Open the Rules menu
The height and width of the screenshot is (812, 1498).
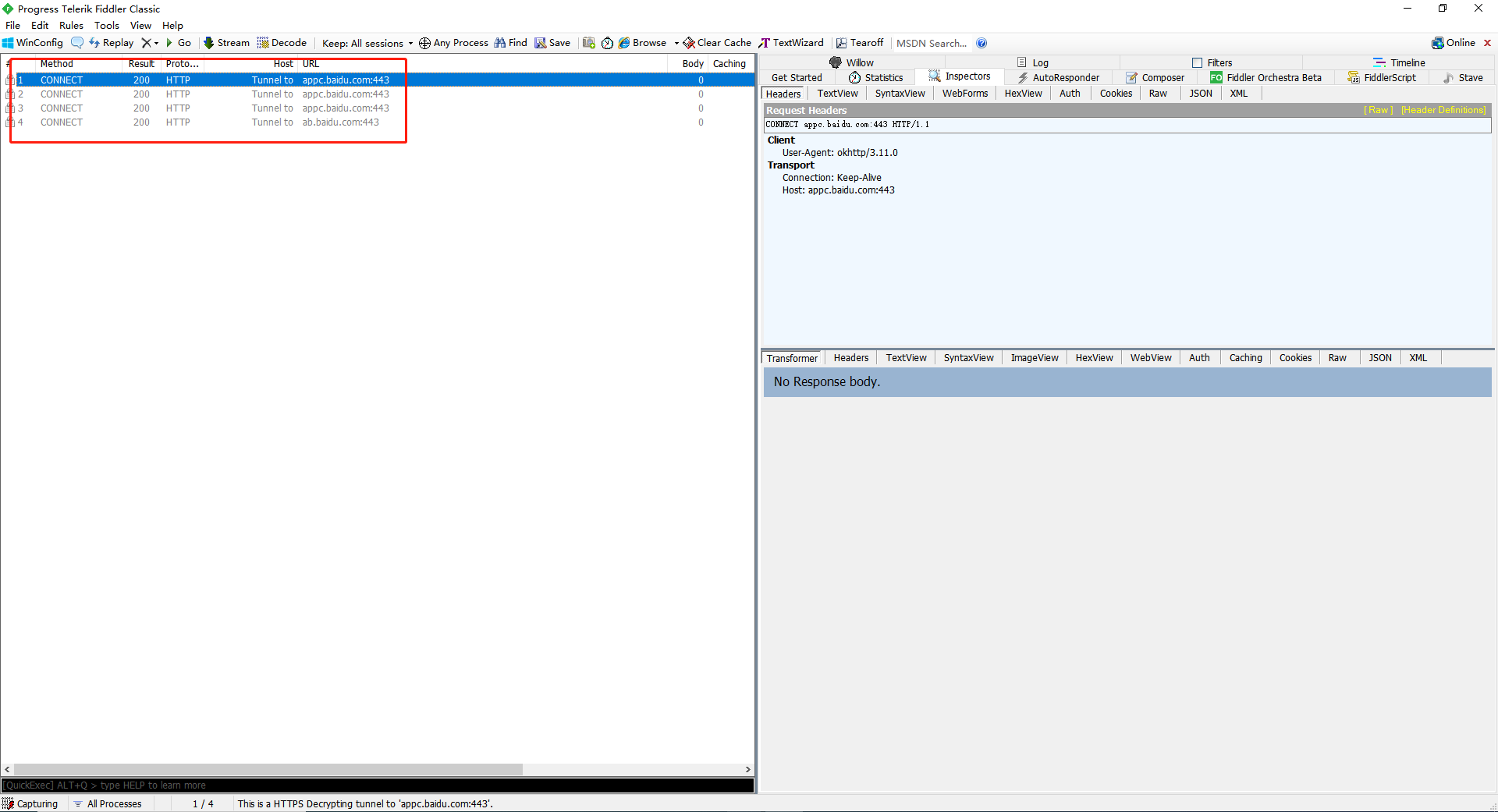71,25
